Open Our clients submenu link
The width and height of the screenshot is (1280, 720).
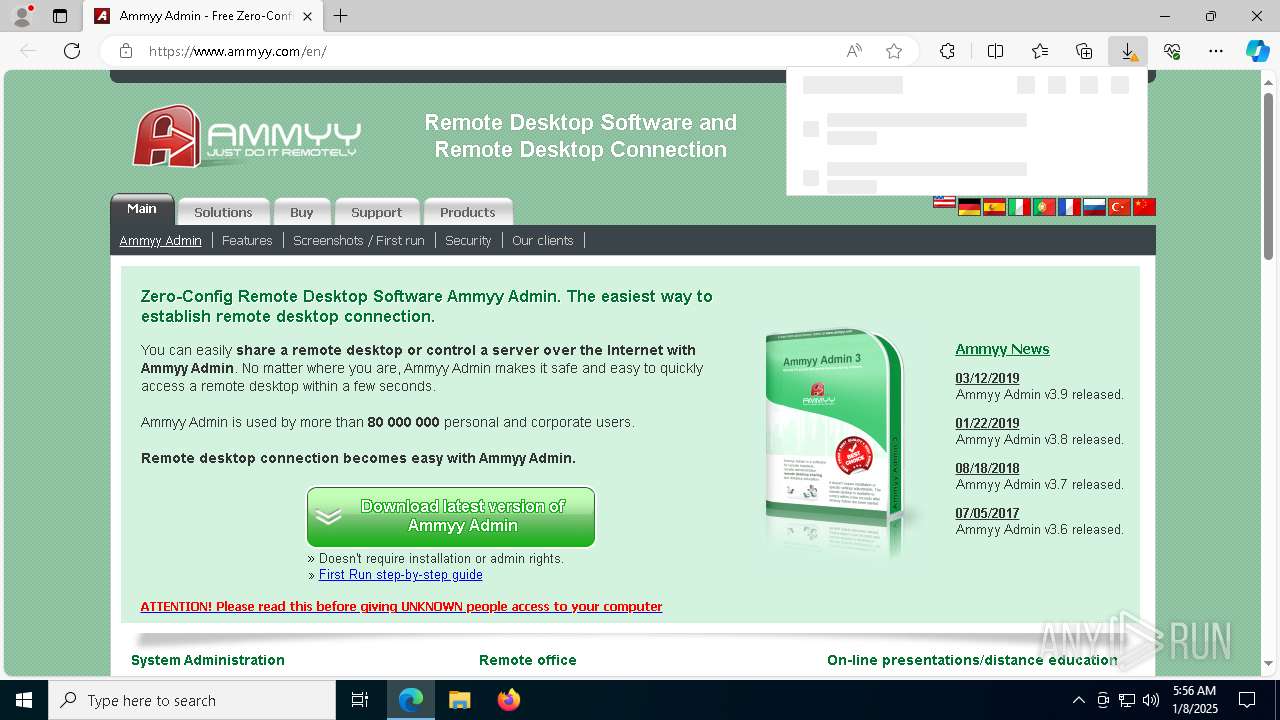tap(543, 240)
